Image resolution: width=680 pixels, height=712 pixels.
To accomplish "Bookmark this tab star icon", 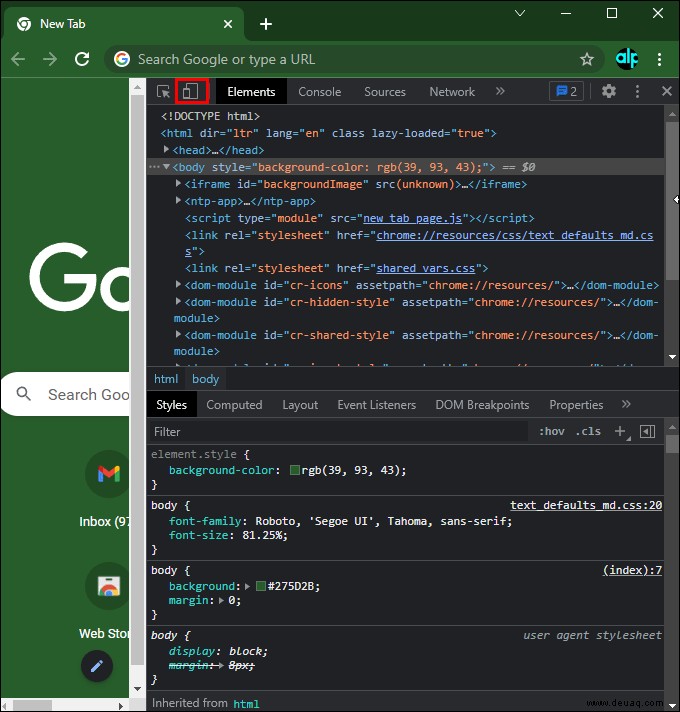I will 587,59.
